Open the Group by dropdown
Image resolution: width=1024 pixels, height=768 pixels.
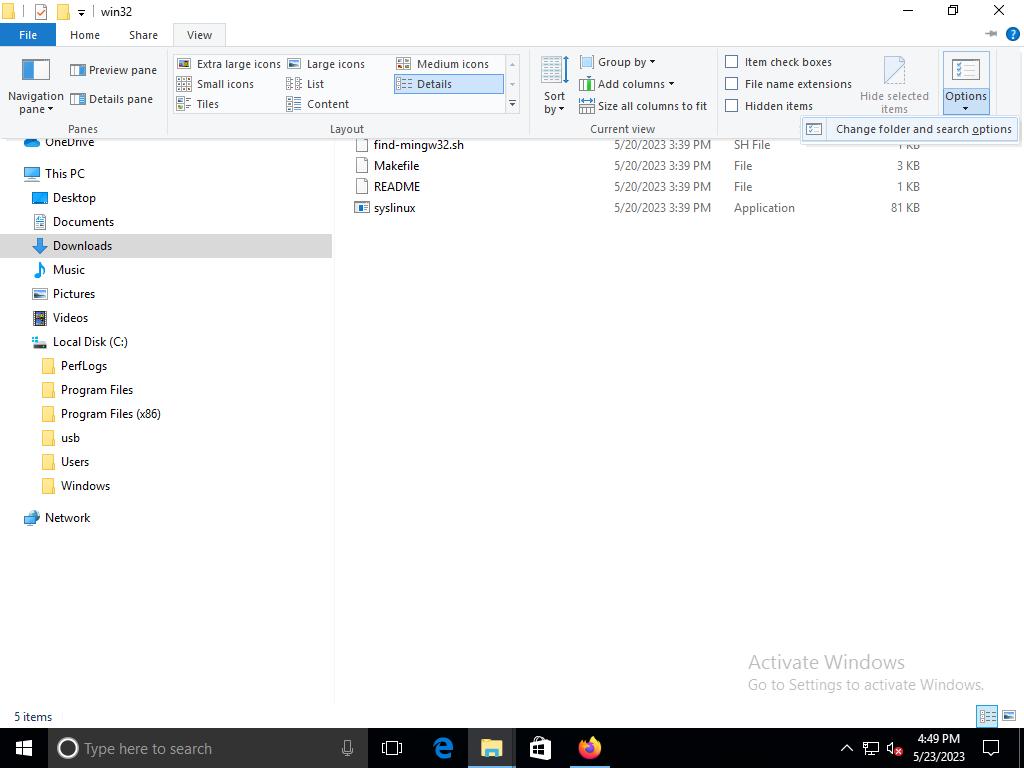(618, 62)
